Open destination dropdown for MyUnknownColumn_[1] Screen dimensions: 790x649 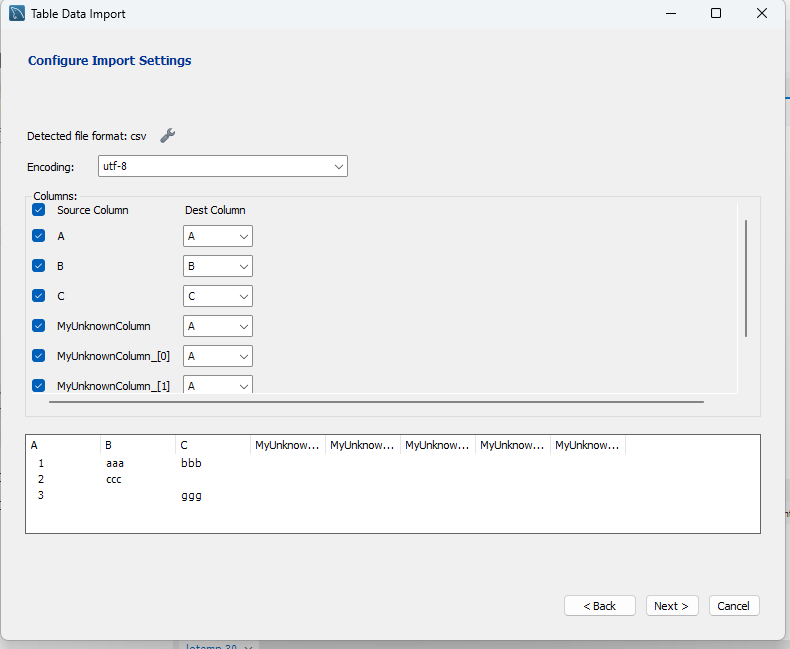(218, 384)
